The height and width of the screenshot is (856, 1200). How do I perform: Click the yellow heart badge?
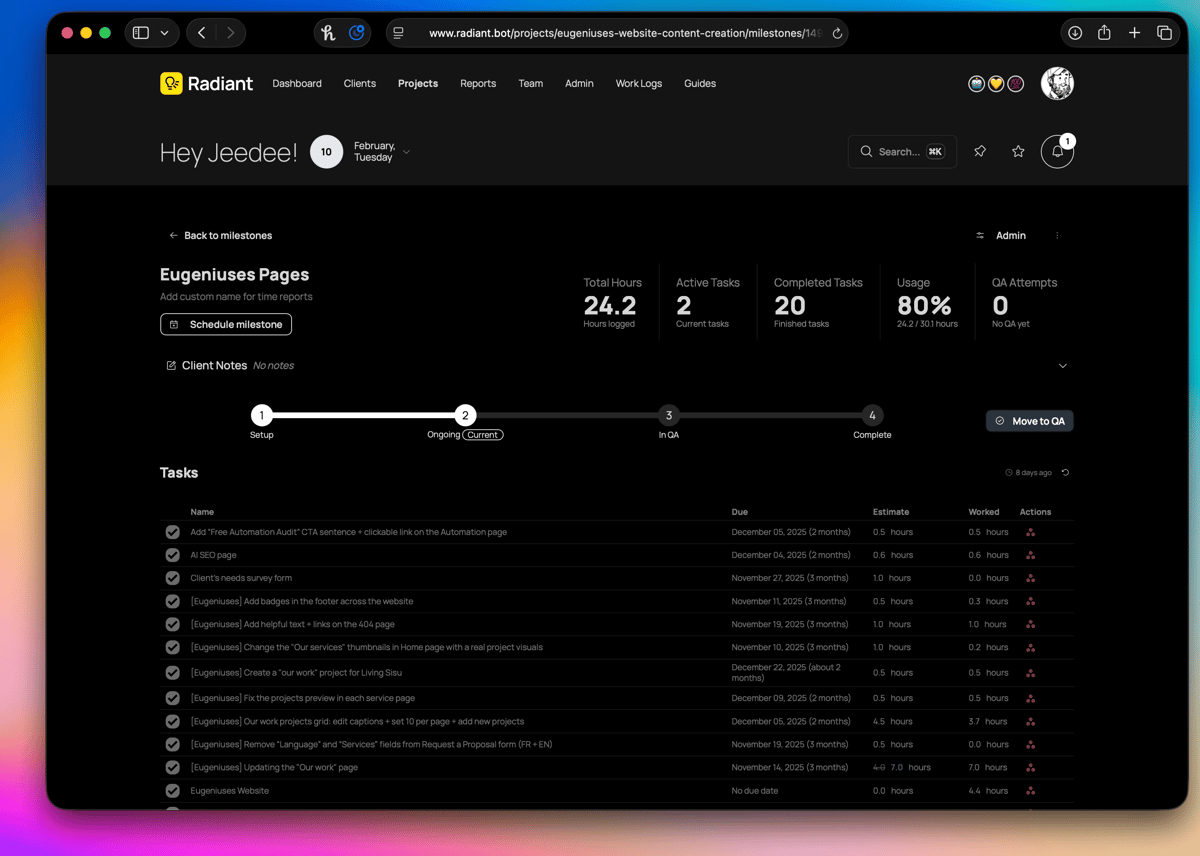coord(996,84)
